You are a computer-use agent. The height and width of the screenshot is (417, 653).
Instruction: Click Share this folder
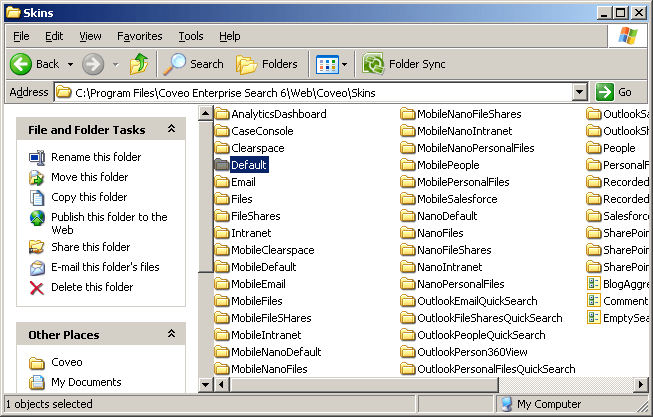[x=91, y=247]
